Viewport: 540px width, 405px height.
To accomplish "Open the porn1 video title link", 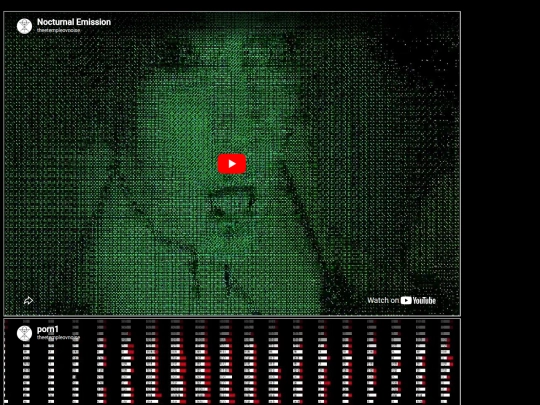I will pyautogui.click(x=48, y=329).
